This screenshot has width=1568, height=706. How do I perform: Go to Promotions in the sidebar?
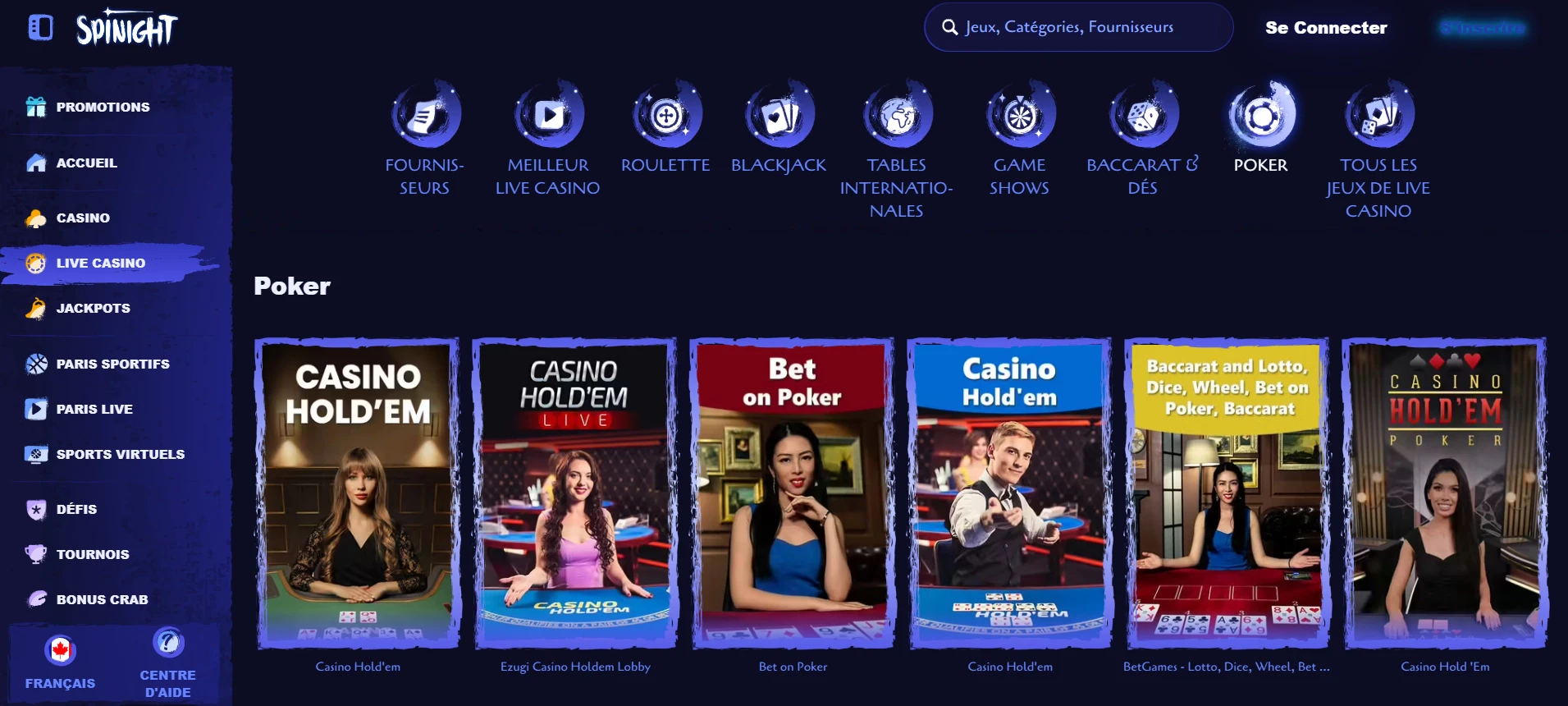tap(103, 107)
